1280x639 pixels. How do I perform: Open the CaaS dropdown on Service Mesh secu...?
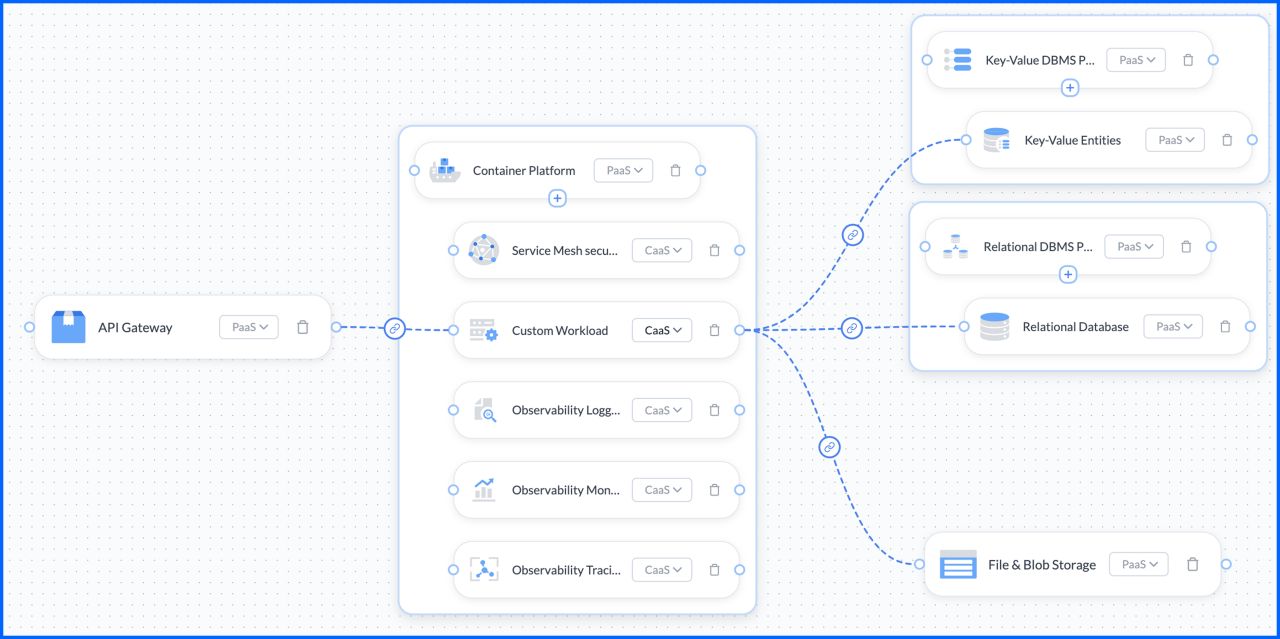[x=662, y=250]
